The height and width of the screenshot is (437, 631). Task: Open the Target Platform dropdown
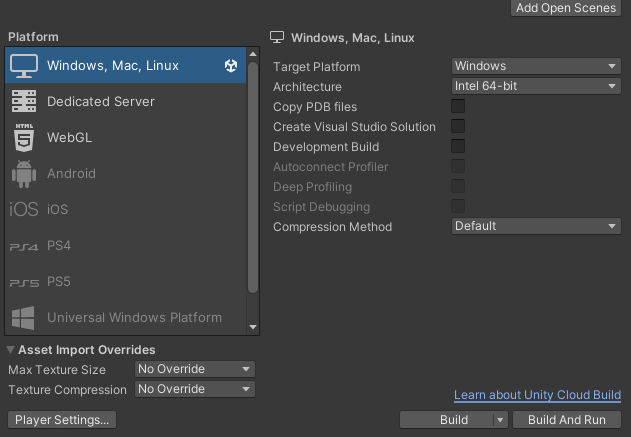coord(536,66)
